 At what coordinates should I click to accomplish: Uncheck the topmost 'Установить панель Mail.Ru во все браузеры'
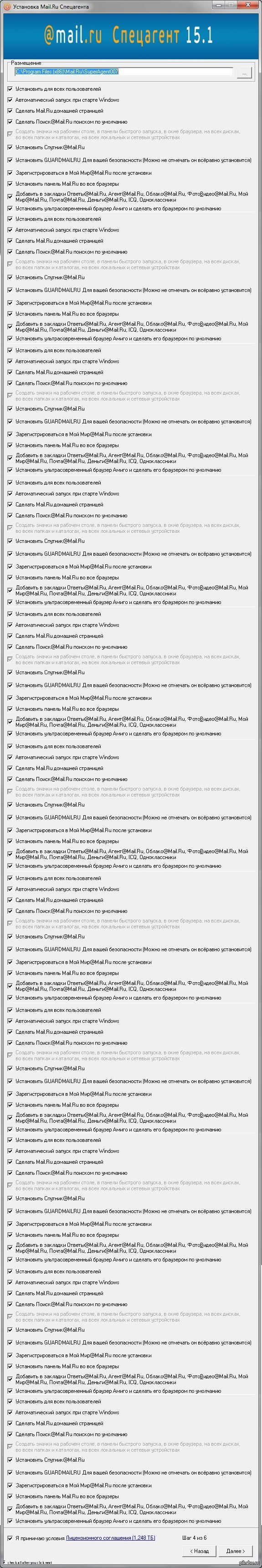click(x=10, y=184)
